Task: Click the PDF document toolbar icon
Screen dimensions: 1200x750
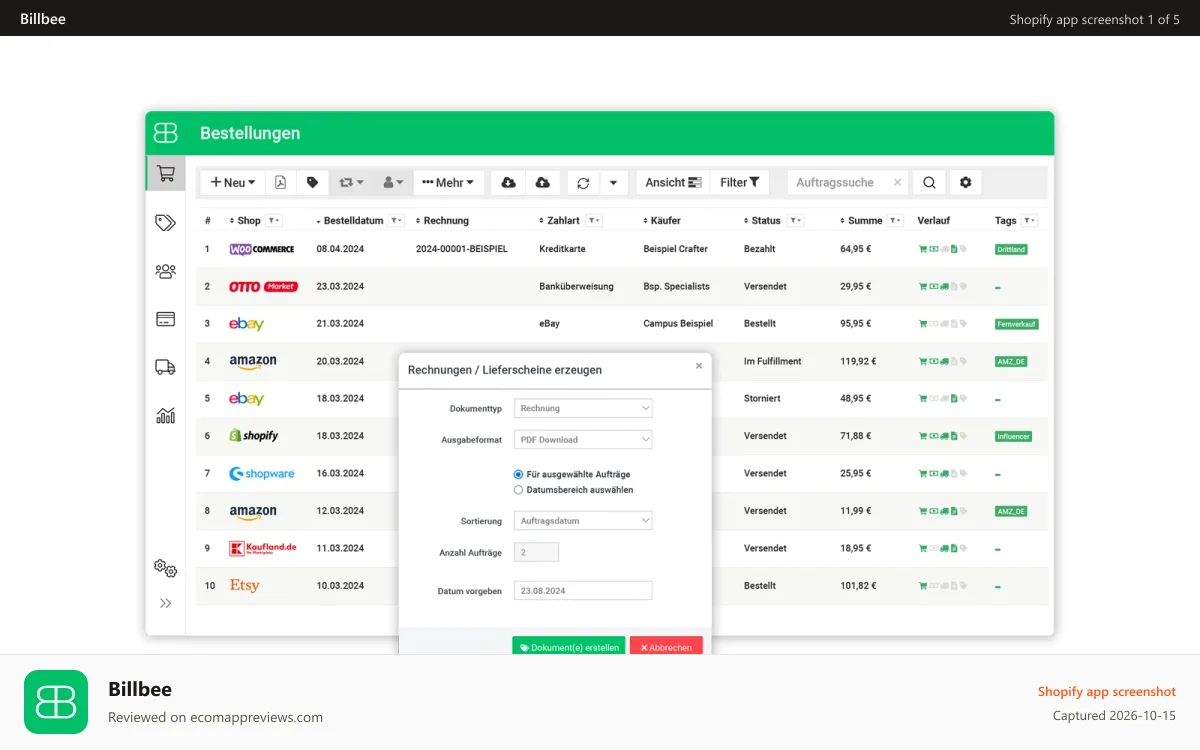Action: [x=280, y=182]
